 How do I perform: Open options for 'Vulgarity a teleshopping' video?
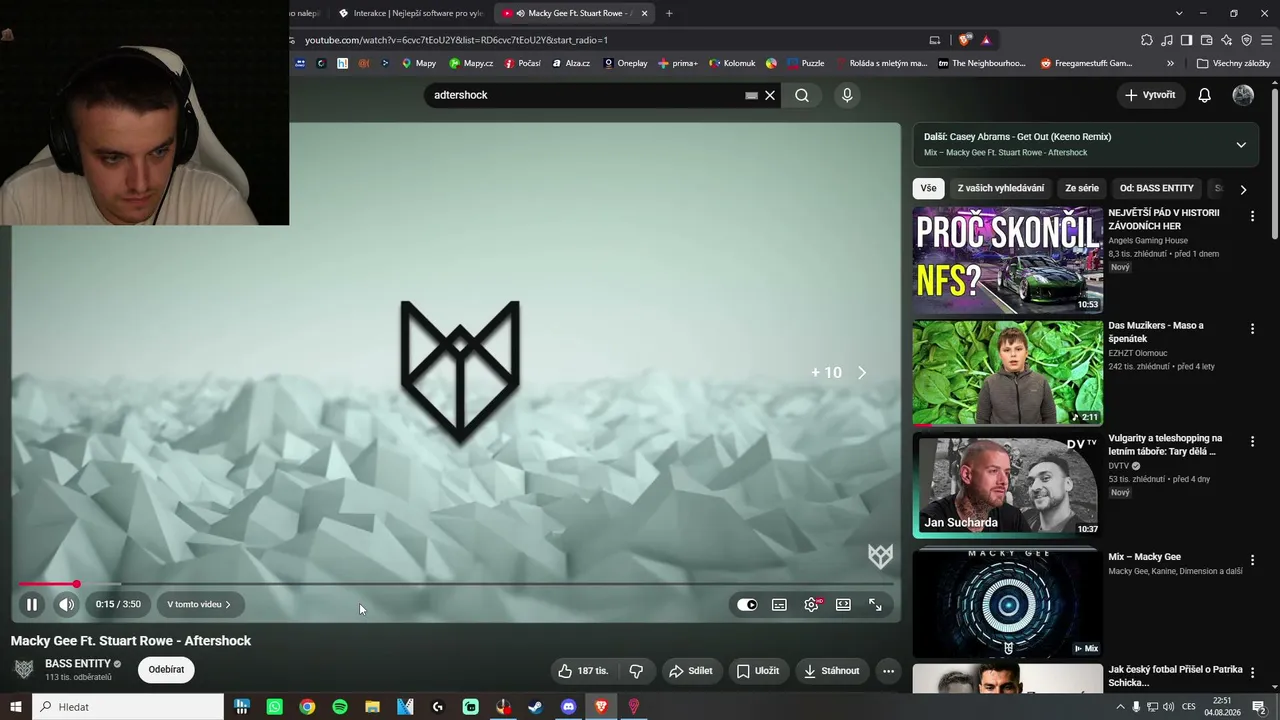(x=1252, y=442)
